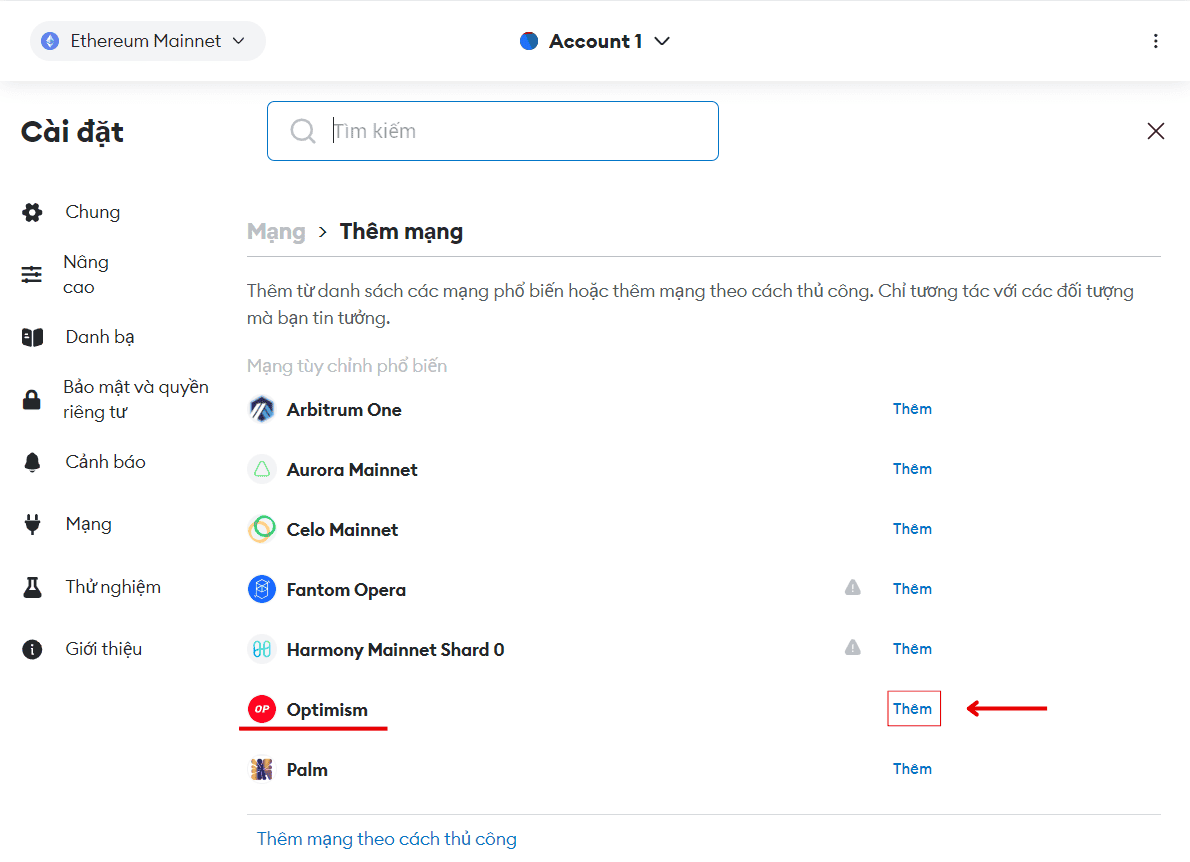Open the Danh bạ contacts tab
This screenshot has height=862, width=1190.
[x=99, y=337]
